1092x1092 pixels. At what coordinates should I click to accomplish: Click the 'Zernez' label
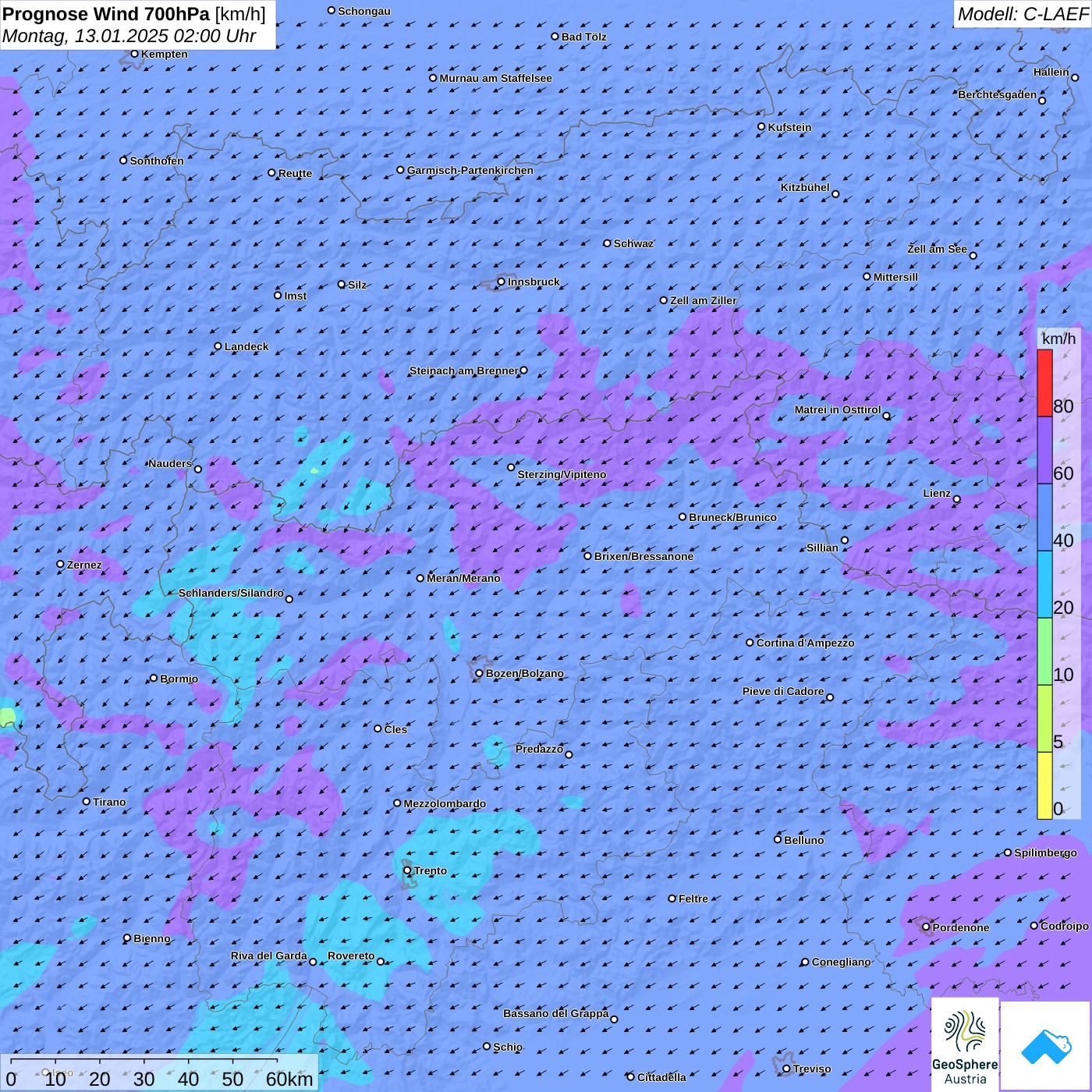click(x=84, y=565)
